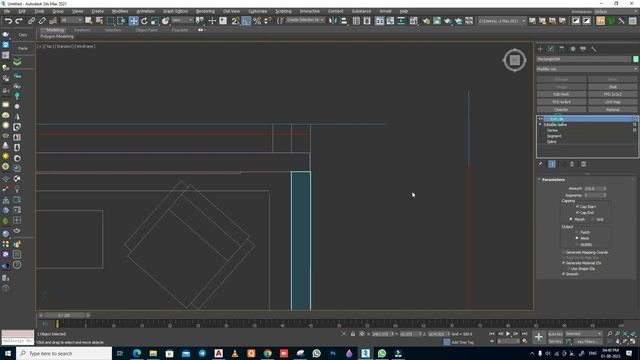Click the Select by Name icon
640x360 pixels.
click(99, 21)
